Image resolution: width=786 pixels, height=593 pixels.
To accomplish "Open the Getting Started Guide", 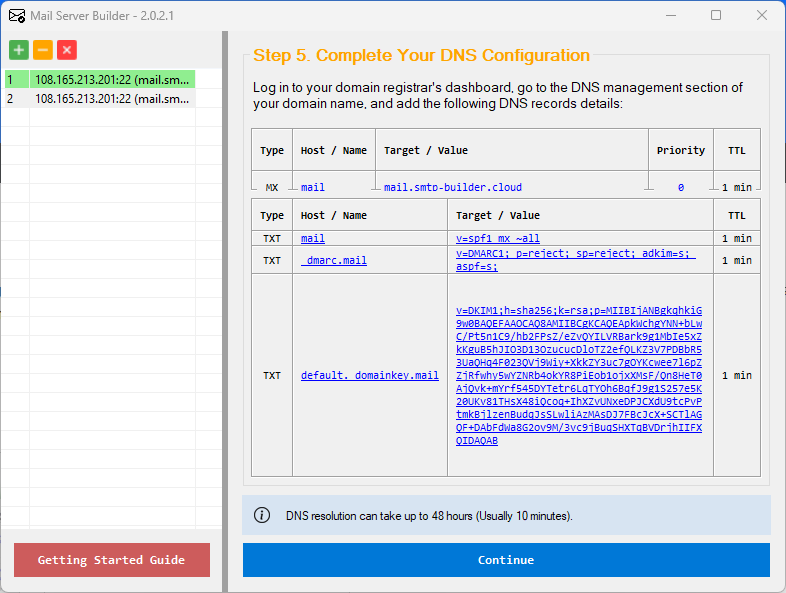I will pos(111,560).
